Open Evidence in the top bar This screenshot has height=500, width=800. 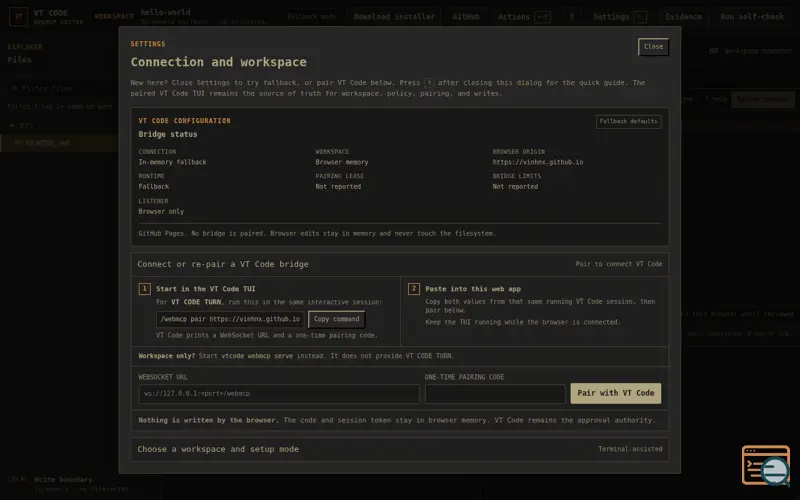pyautogui.click(x=683, y=17)
